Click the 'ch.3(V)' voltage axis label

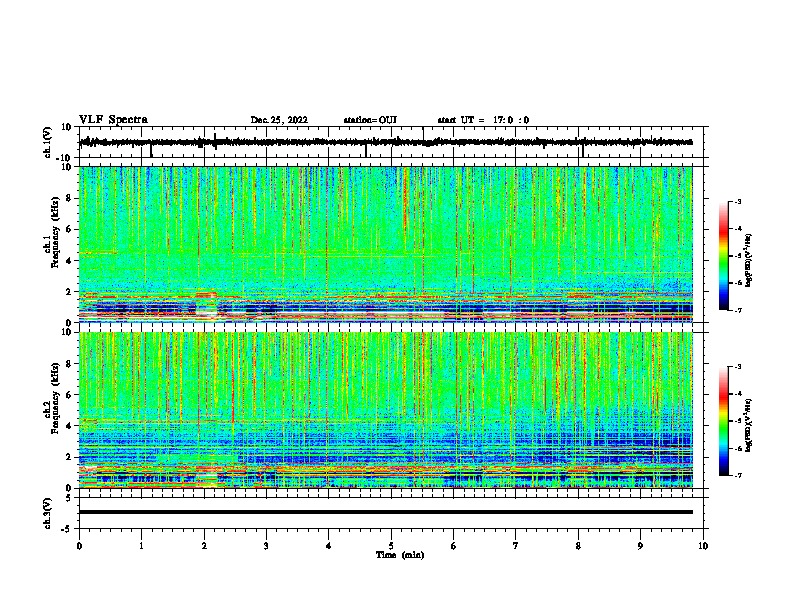pos(48,513)
